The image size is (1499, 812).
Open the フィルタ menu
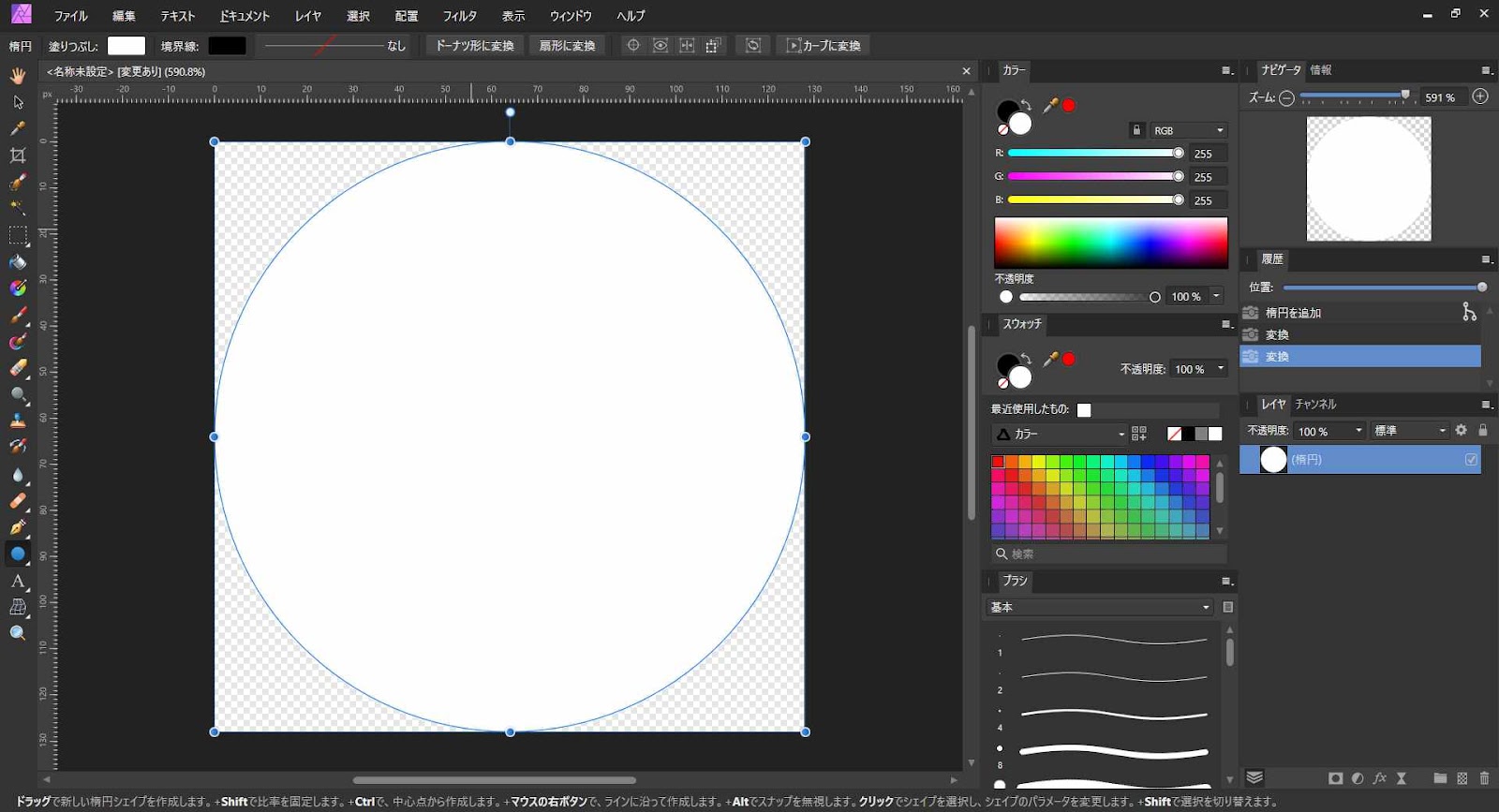coord(459,16)
